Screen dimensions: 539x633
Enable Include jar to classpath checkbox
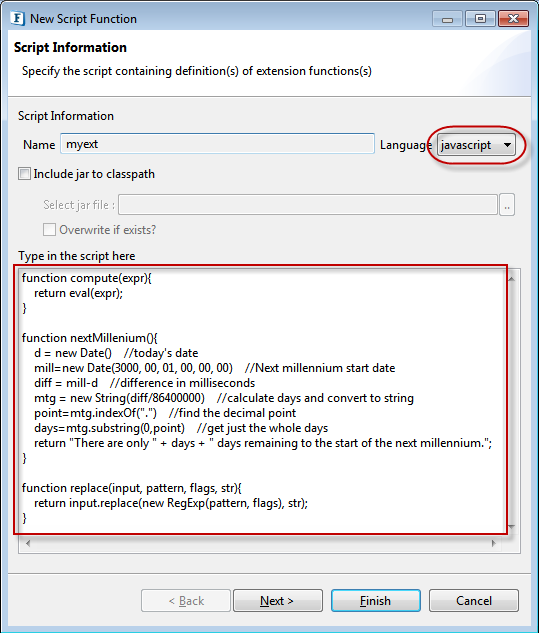[25, 174]
